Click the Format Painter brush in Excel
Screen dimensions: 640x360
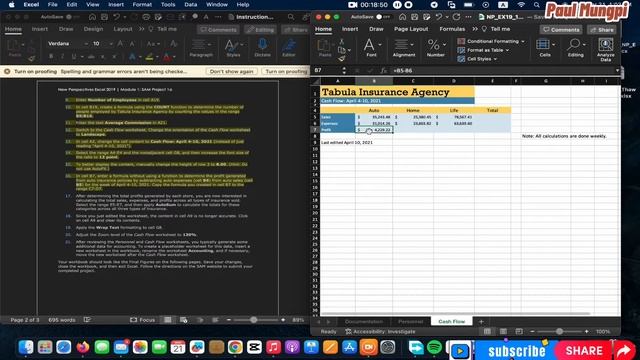point(342,59)
